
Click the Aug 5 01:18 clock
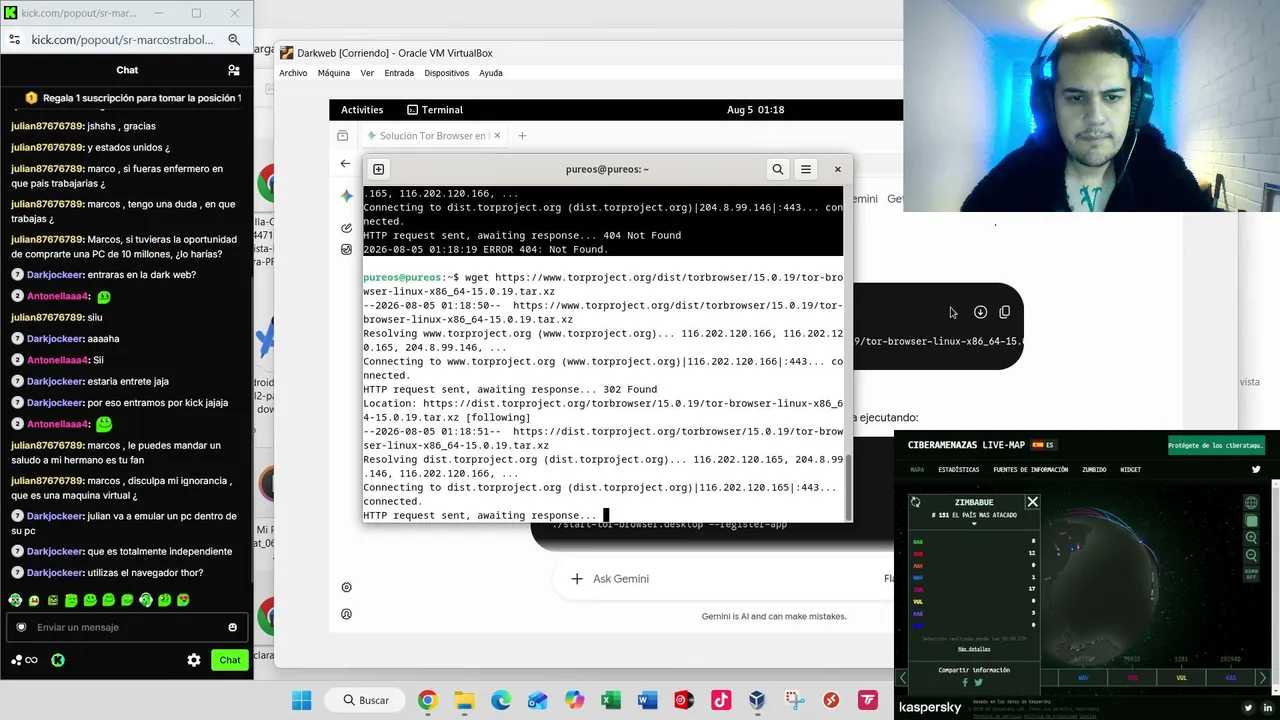pyautogui.click(x=755, y=110)
